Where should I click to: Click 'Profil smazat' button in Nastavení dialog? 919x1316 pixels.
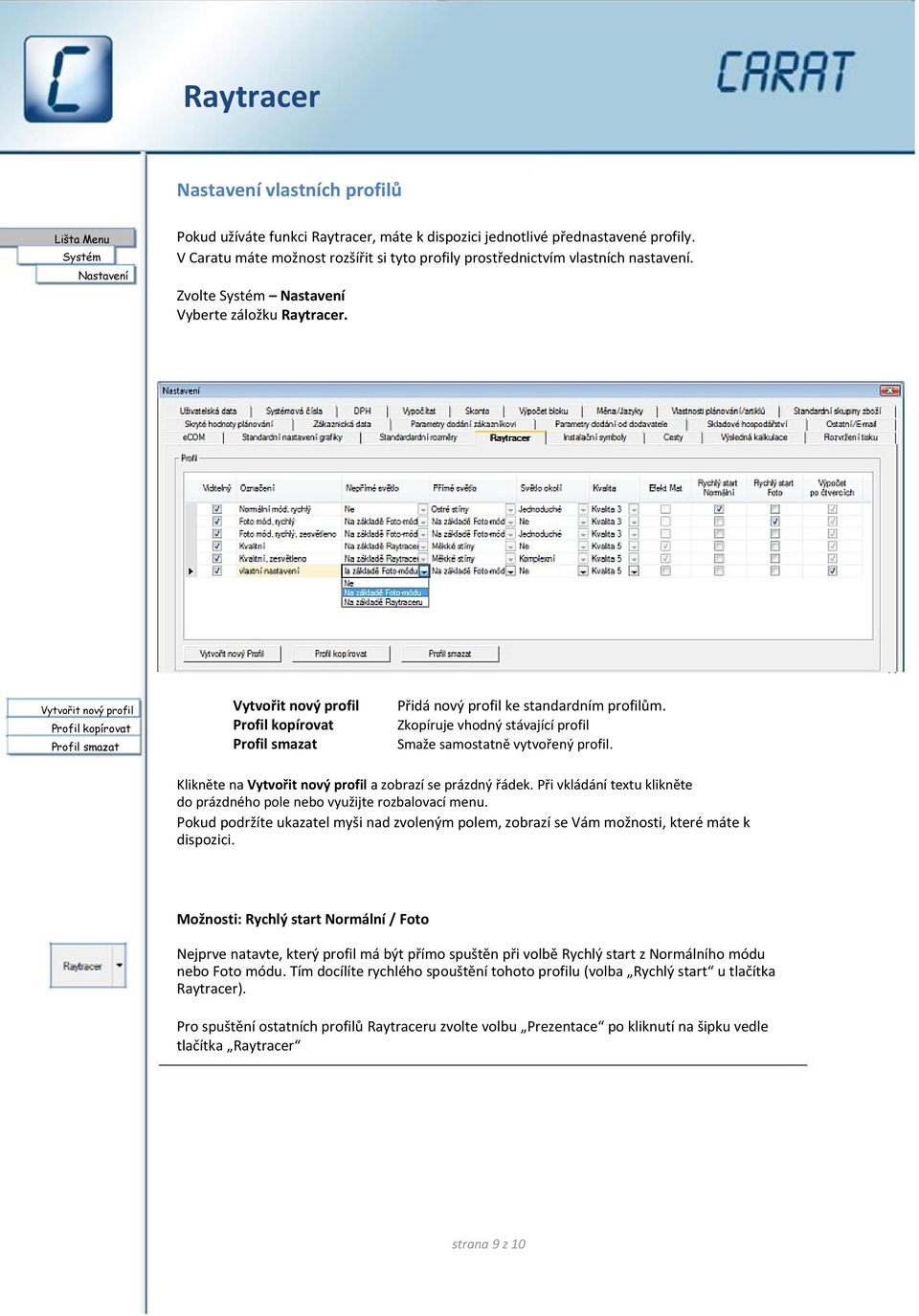(x=450, y=654)
